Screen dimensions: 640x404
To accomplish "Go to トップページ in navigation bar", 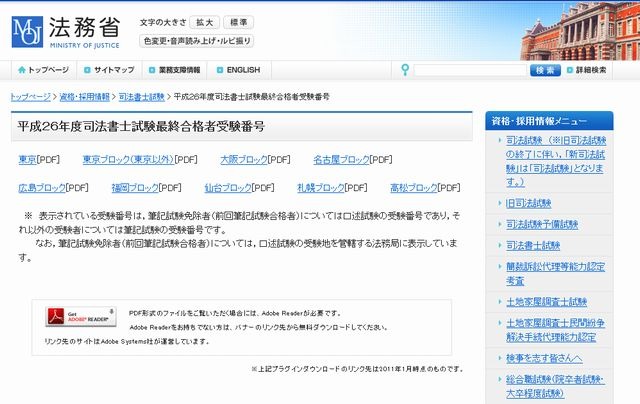I will pos(43,70).
